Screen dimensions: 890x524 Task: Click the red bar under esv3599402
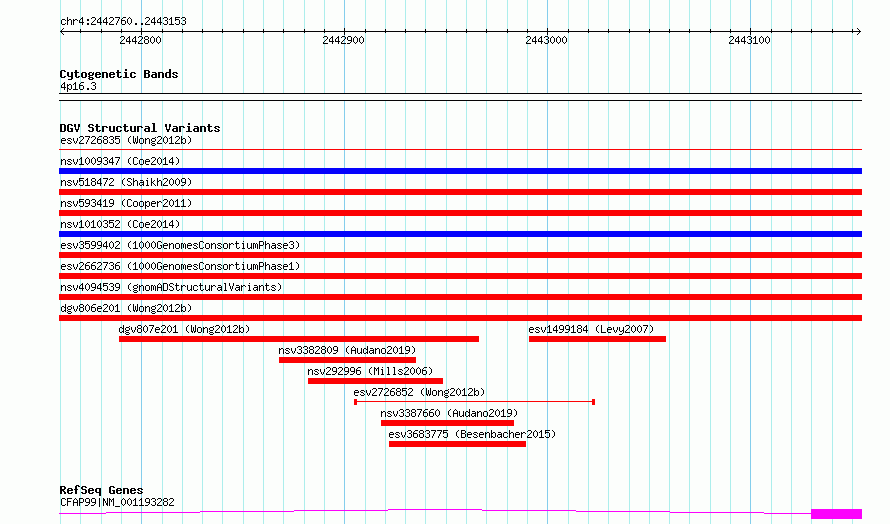tap(460, 255)
